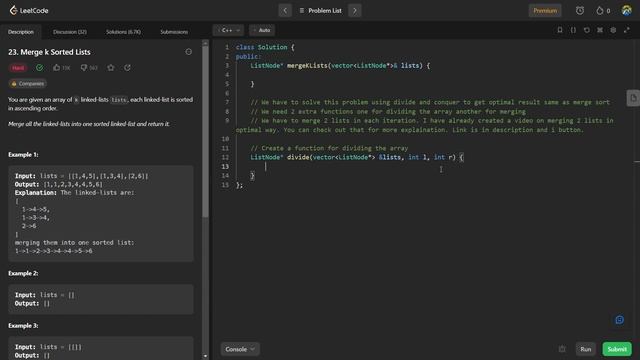
Task: Click the Run button
Action: click(585, 349)
